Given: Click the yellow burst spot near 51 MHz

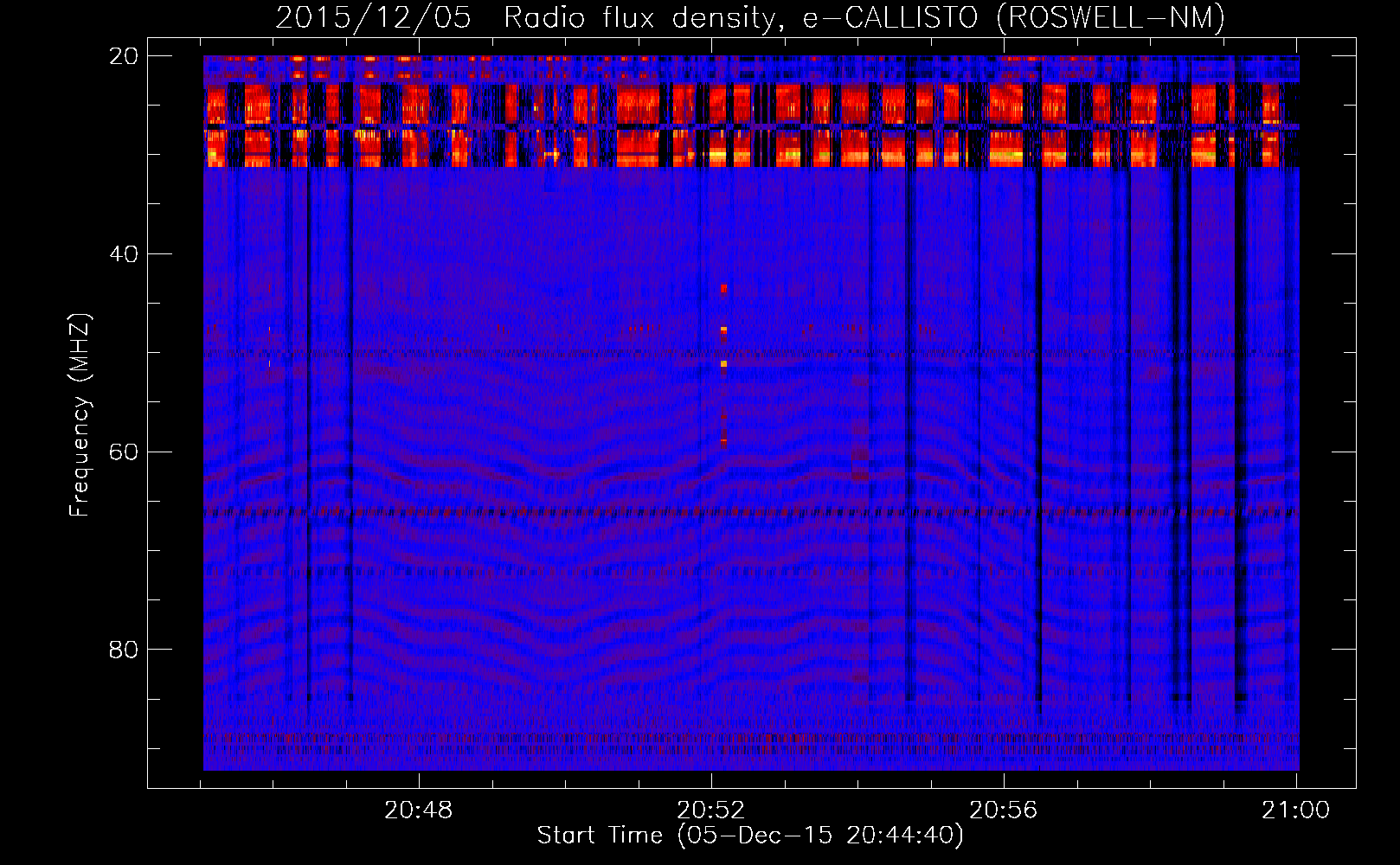Looking at the screenshot, I should (x=724, y=364).
